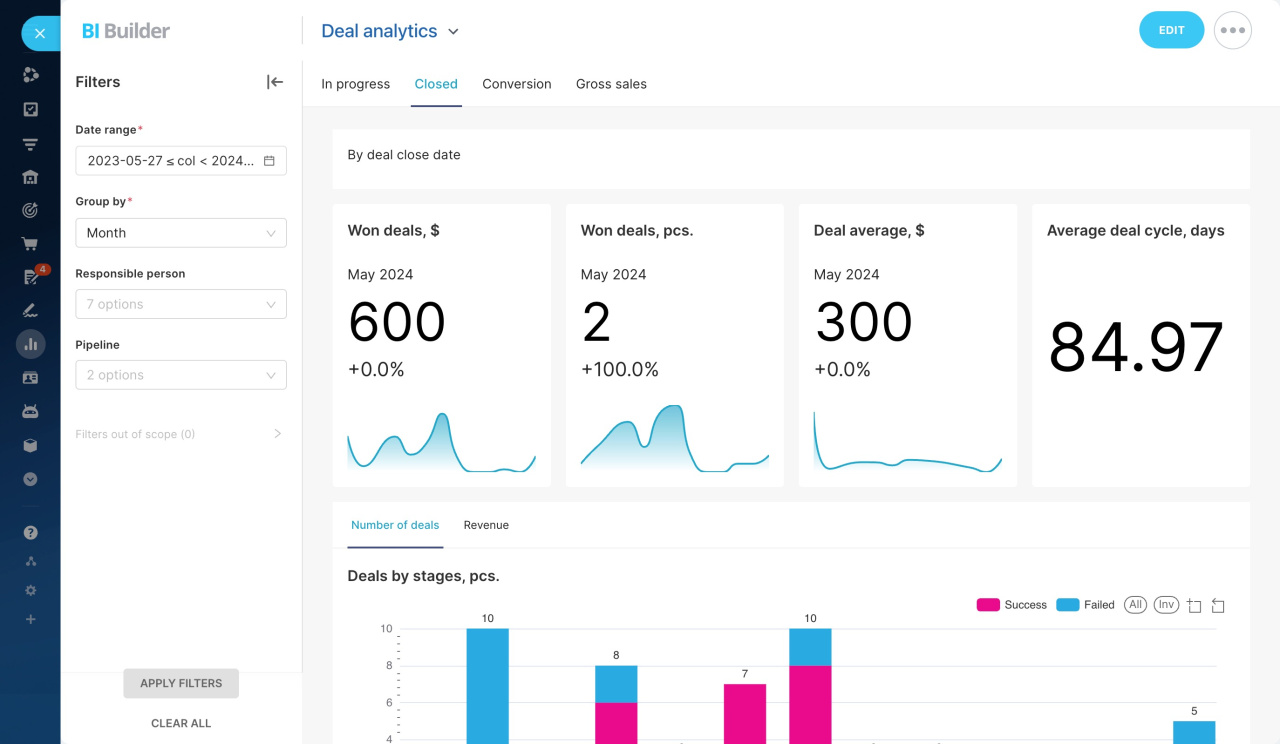Expand more sidebar items with the round chevron
The height and width of the screenshot is (744, 1280).
pos(31,479)
